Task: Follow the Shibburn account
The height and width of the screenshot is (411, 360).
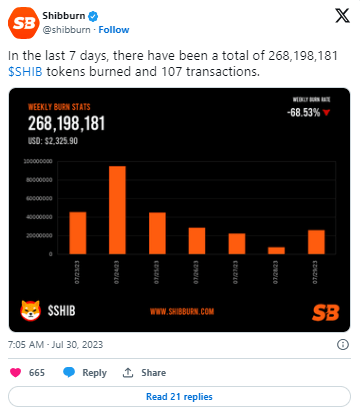Action: click(x=114, y=30)
